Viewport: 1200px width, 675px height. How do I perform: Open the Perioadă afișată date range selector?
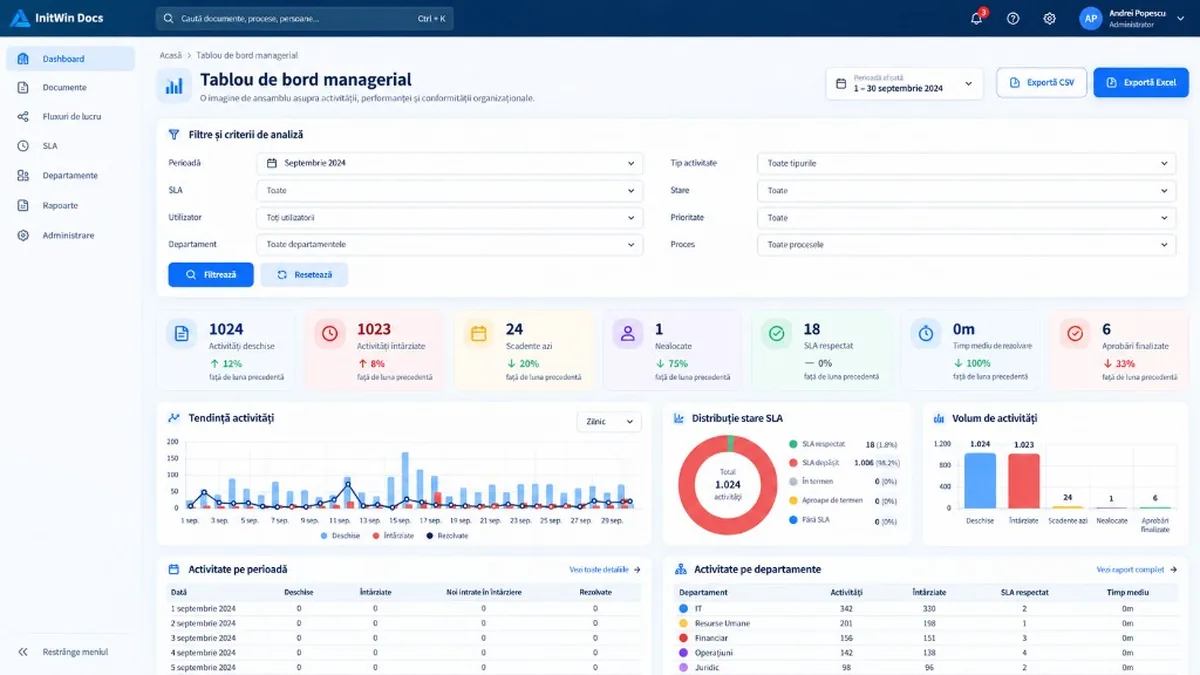click(905, 83)
